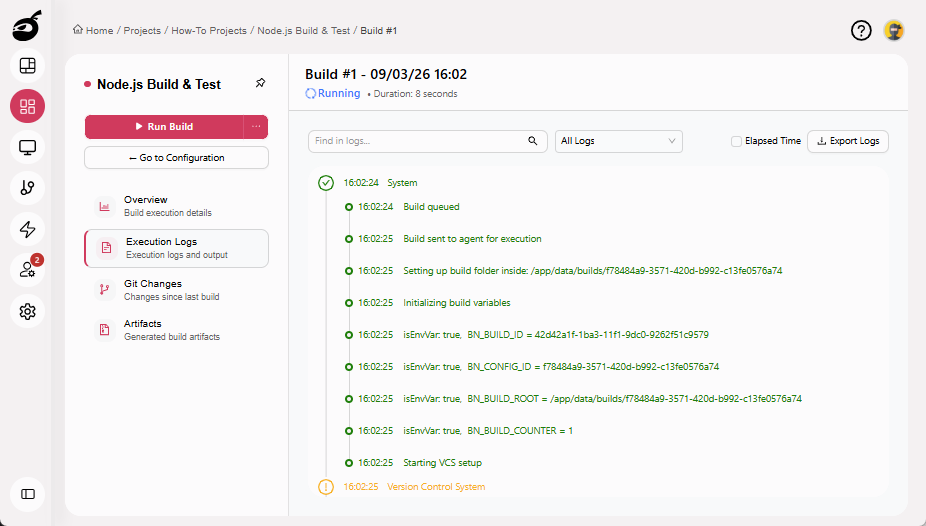Screen dimensions: 926x526
Task: Open the Artifacts tab
Action: click(176, 329)
